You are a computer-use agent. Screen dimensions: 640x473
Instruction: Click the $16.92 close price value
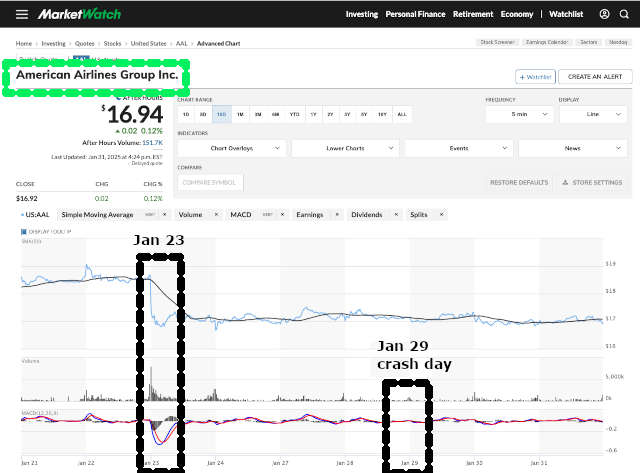[27, 198]
